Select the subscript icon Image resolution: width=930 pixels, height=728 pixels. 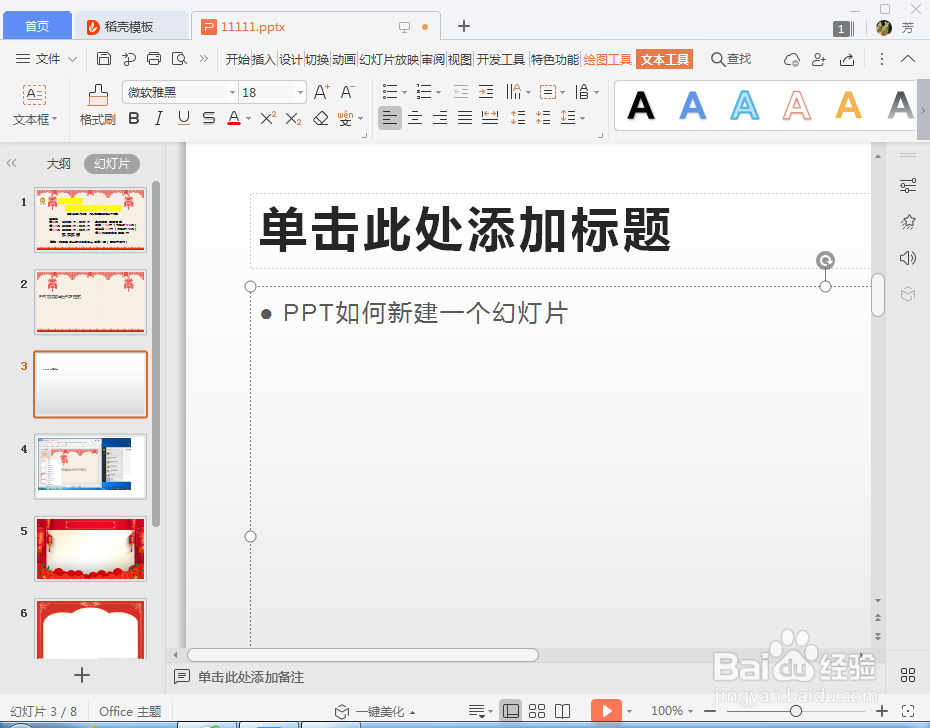[291, 118]
